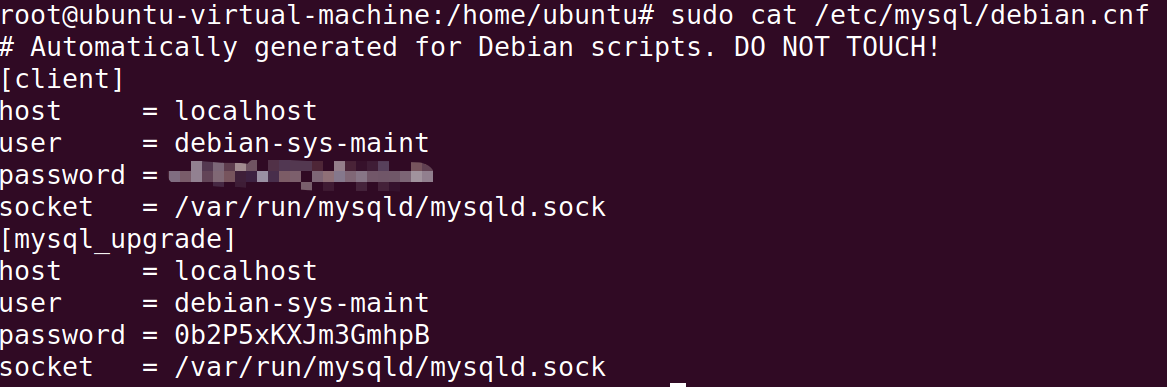Viewport: 1167px width, 387px height.
Task: Click debian-sys-maint user under [client]
Action: tap(301, 143)
